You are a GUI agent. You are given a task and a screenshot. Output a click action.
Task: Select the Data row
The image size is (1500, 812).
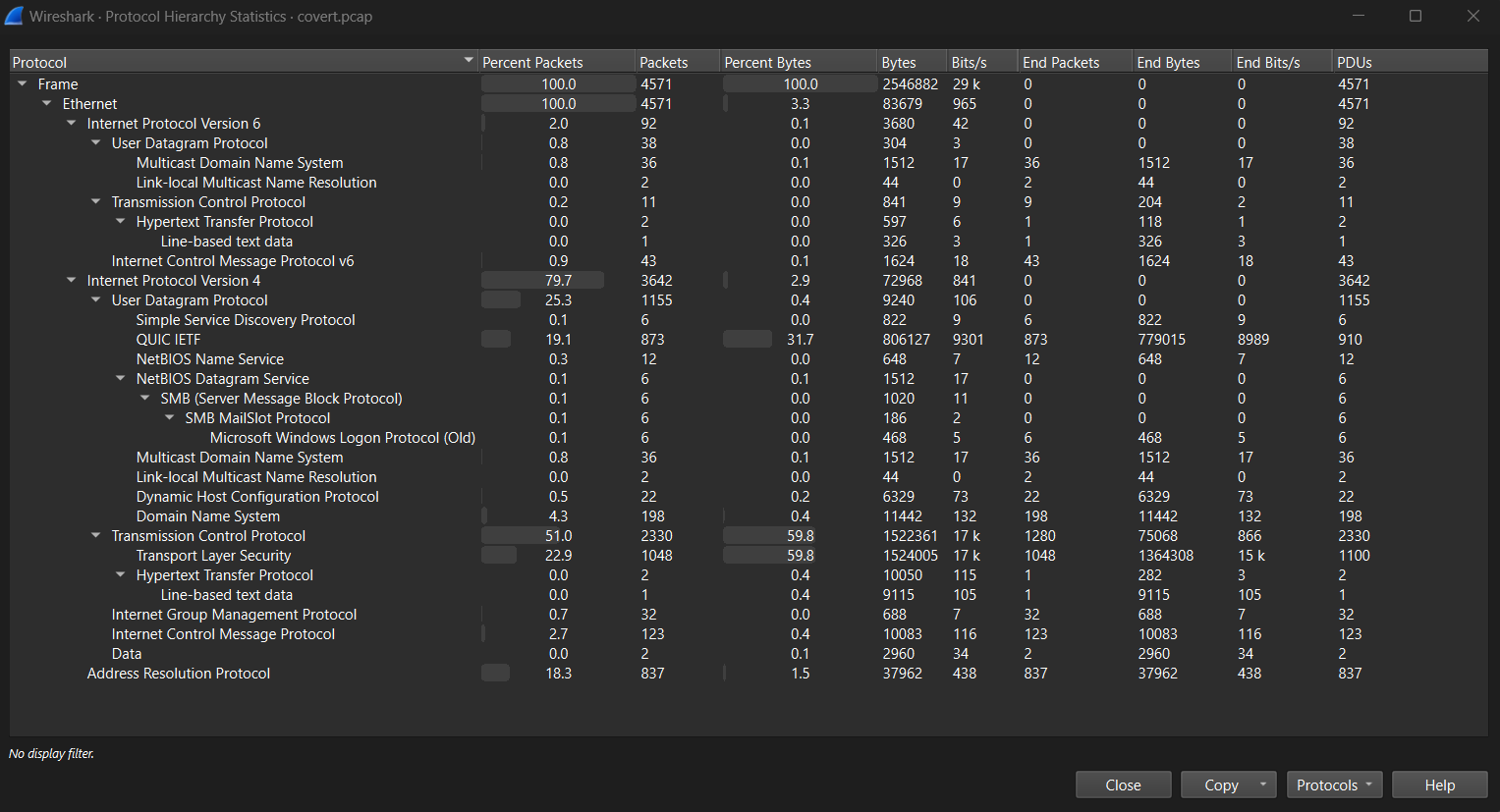pos(749,654)
